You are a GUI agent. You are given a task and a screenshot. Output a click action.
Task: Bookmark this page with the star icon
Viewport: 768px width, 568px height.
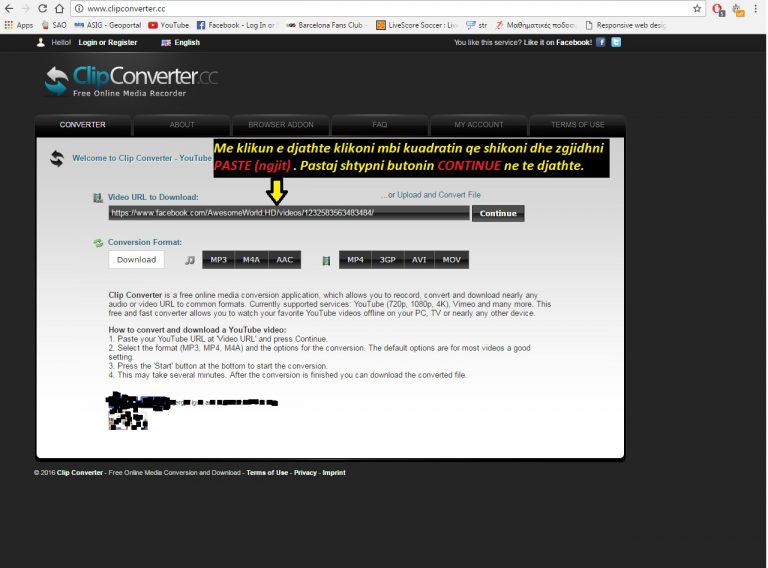(697, 8)
